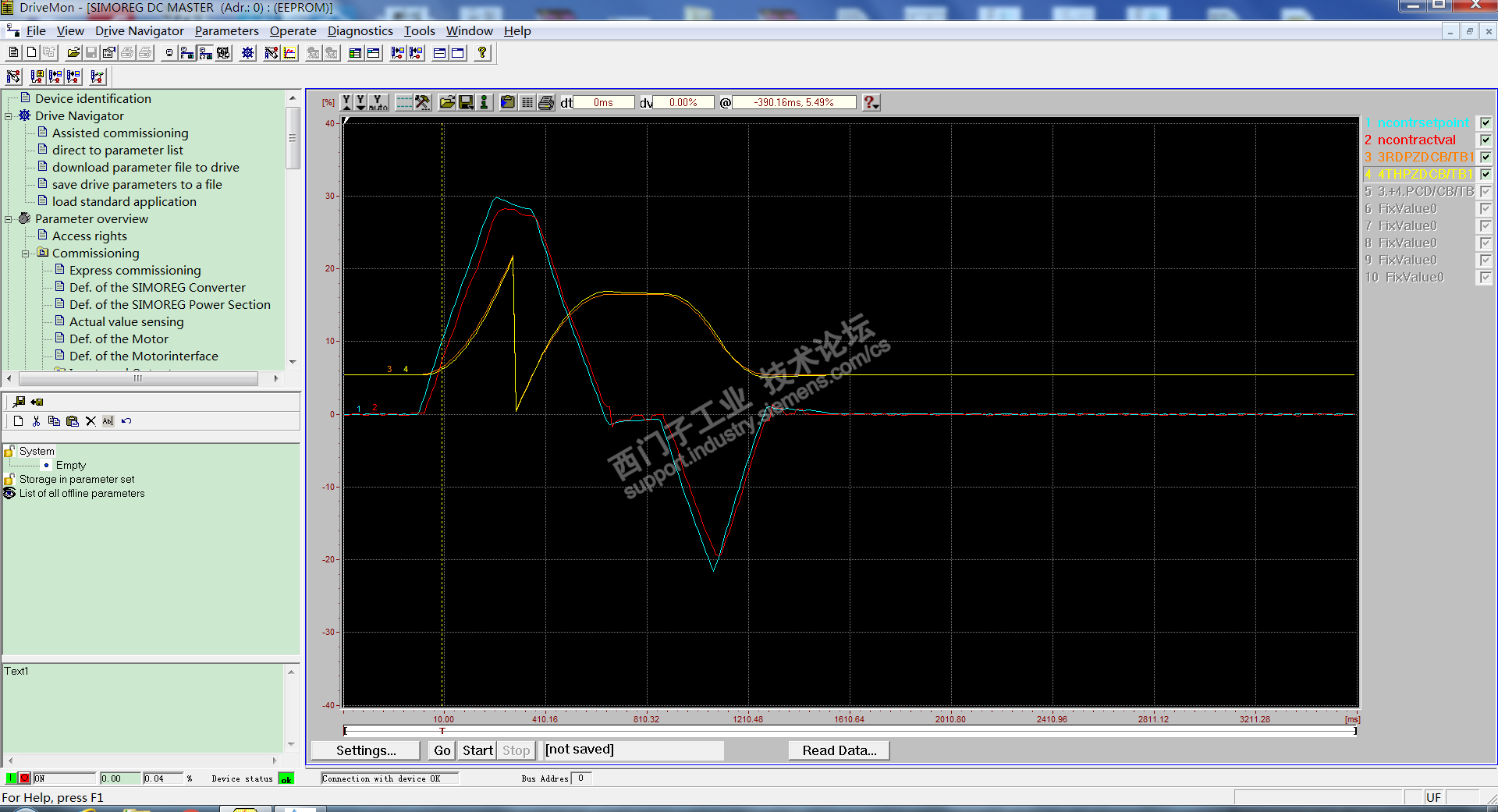Image resolution: width=1498 pixels, height=812 pixels.
Task: Click the cursor position value field
Action: pos(794,102)
